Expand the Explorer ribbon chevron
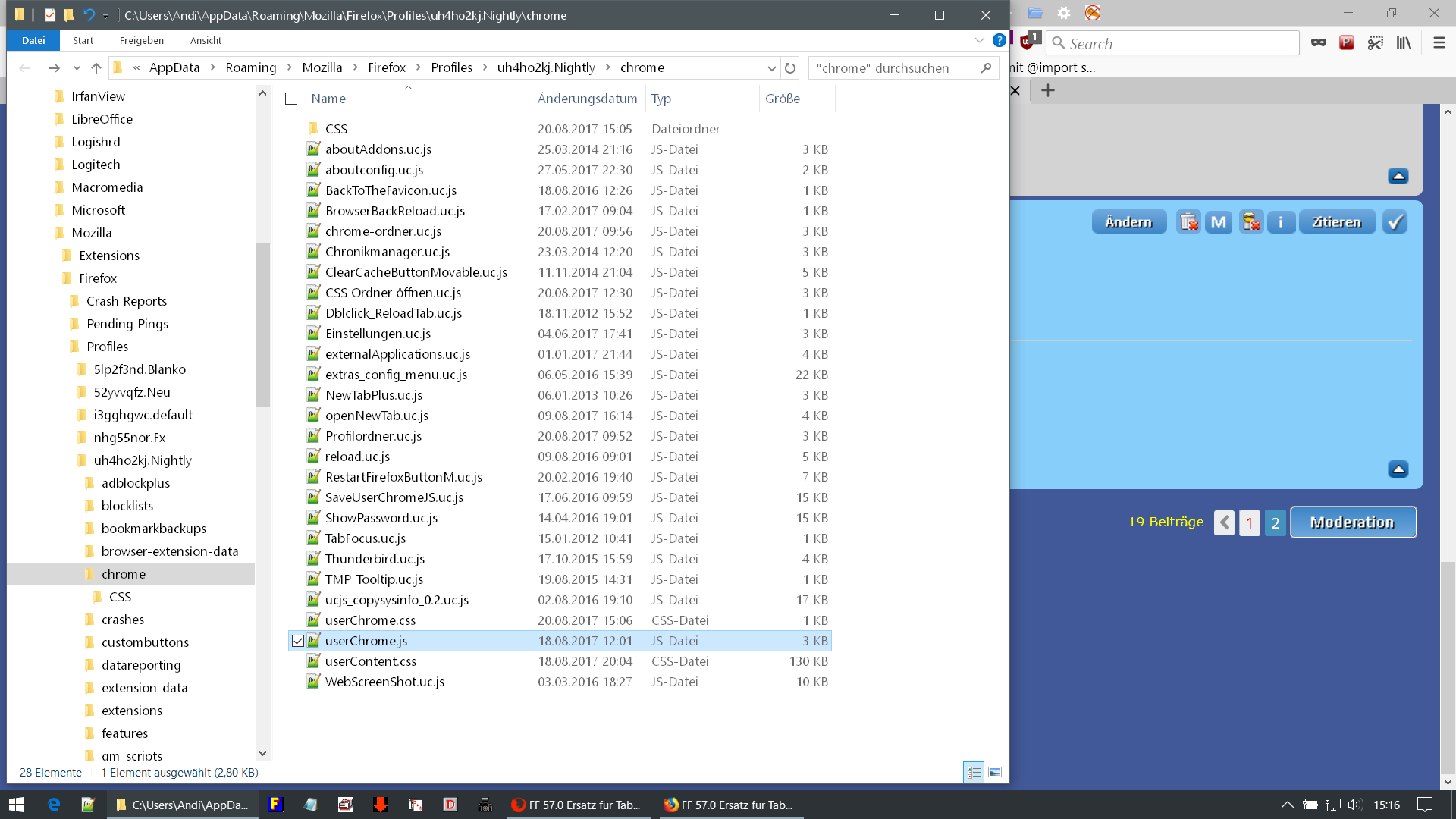The image size is (1456, 819). [979, 41]
